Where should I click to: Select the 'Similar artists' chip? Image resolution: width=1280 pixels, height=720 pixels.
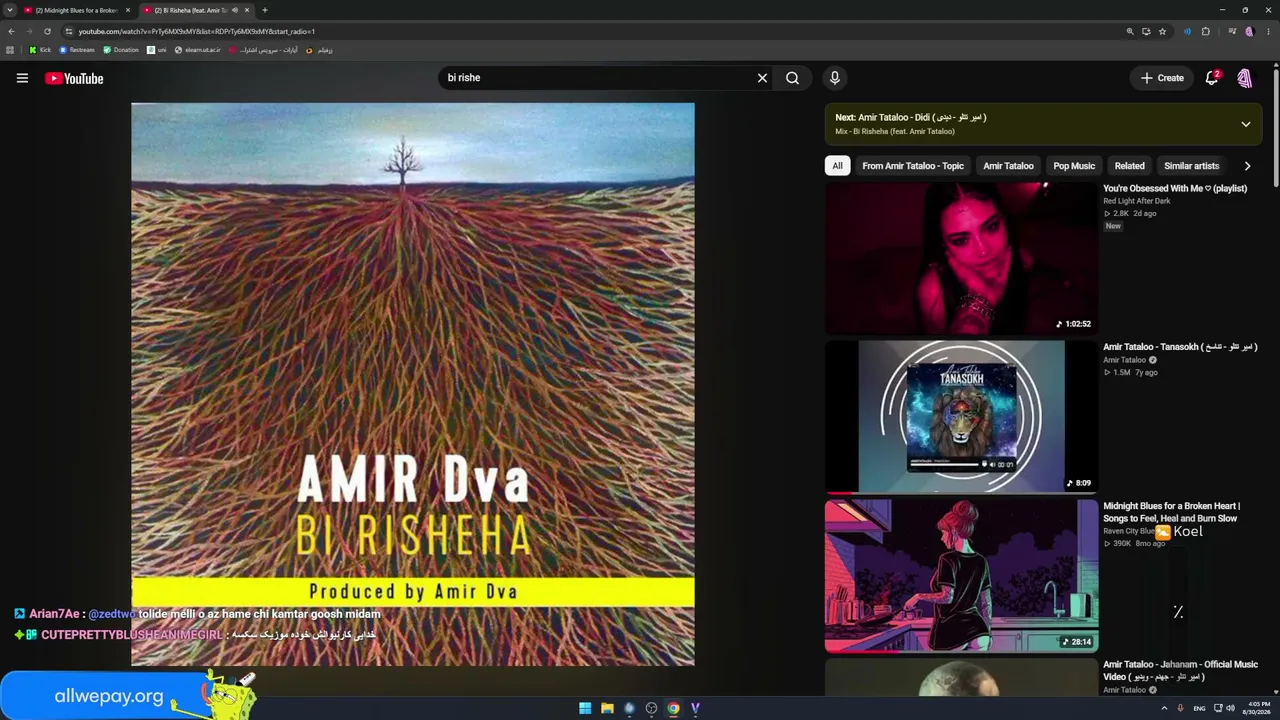1191,166
